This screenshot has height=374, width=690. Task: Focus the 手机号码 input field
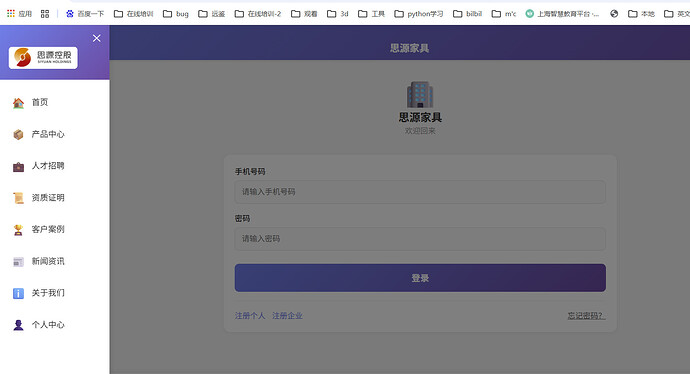420,192
